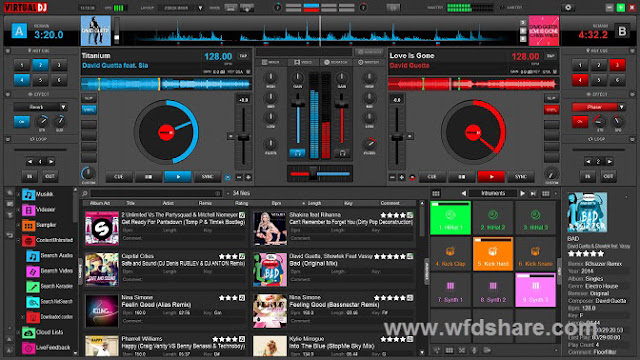Trigger the Kick Clap sampler pad
This screenshot has height=360, width=640.
pyautogui.click(x=450, y=254)
